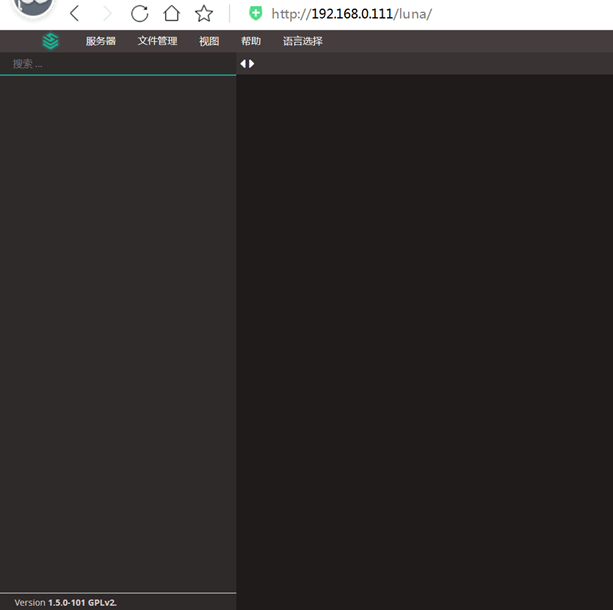This screenshot has width=613, height=610.
Task: Focus the 搜索 search field
Action: pyautogui.click(x=118, y=64)
